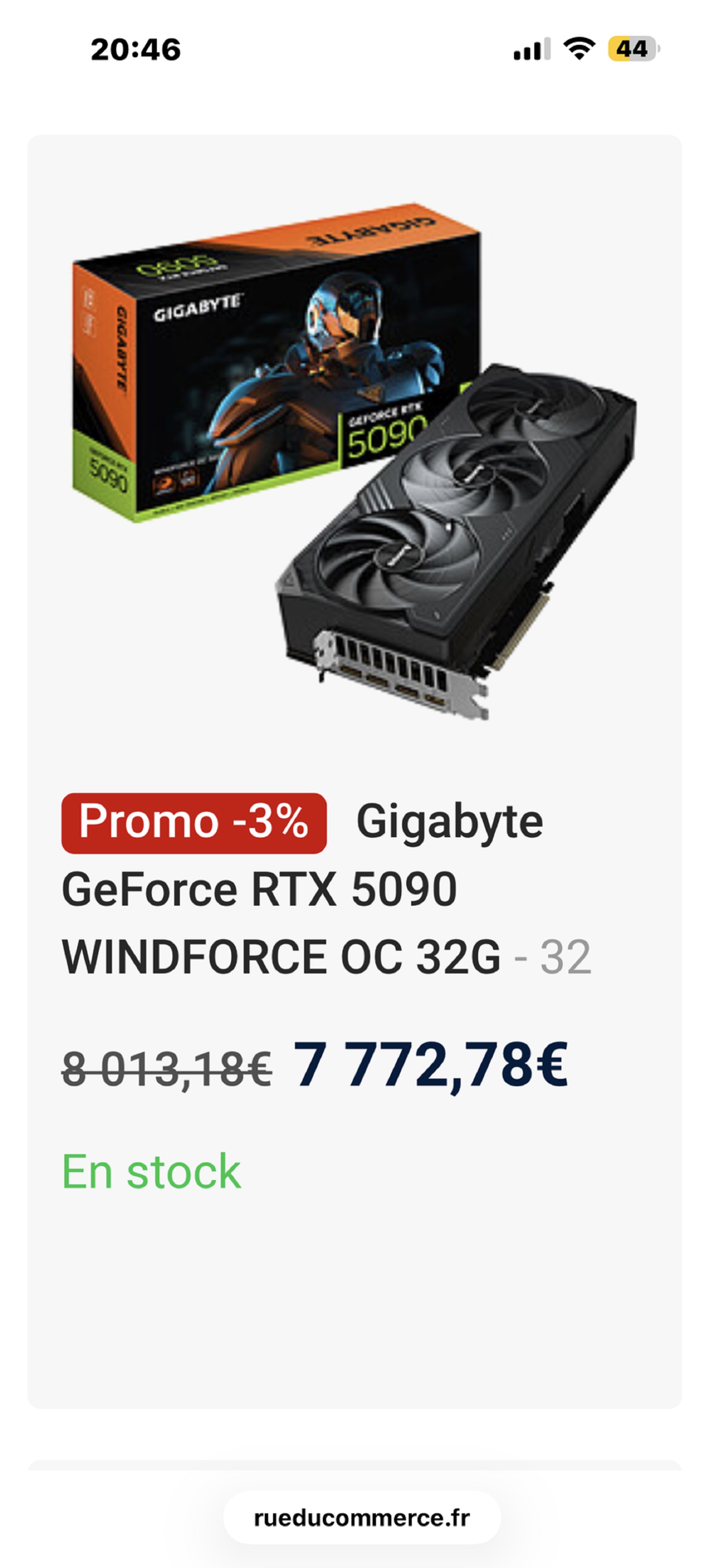Tap the rueducommerce.fr address pill
Screen dimensions: 724x1568
[362, 1517]
